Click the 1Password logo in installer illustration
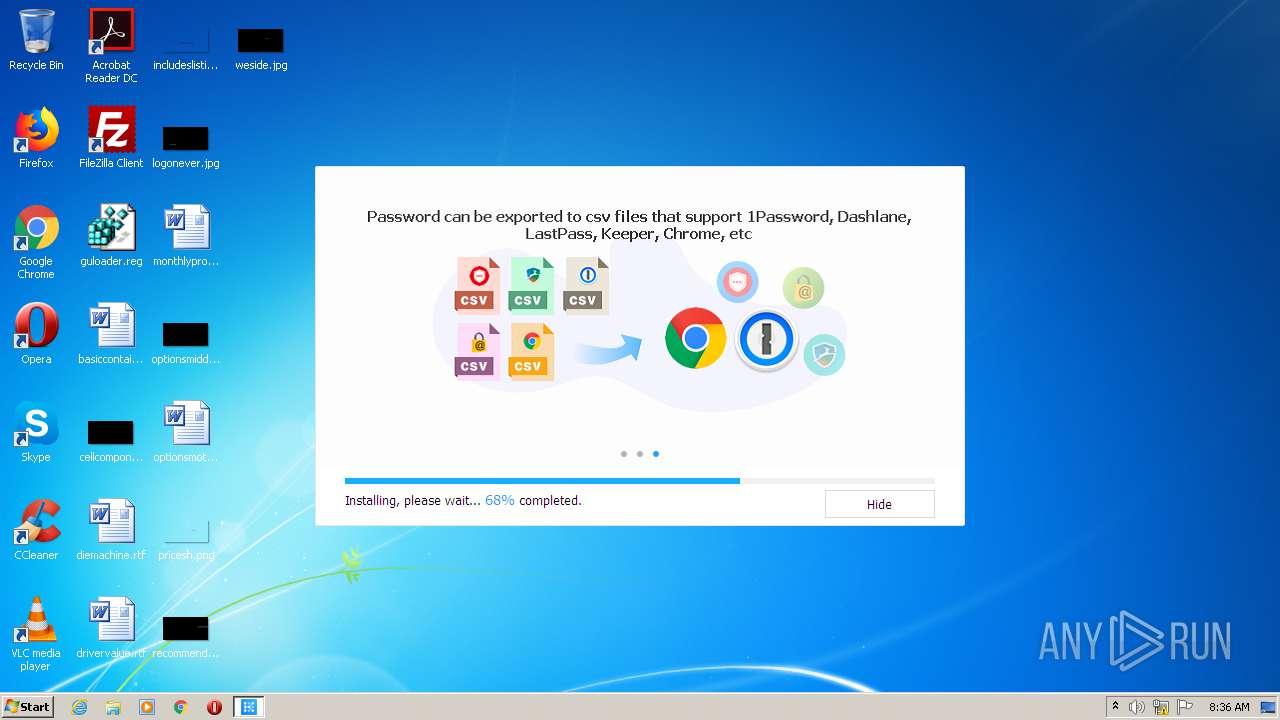Screen dimensions: 1280x720 (x=765, y=339)
